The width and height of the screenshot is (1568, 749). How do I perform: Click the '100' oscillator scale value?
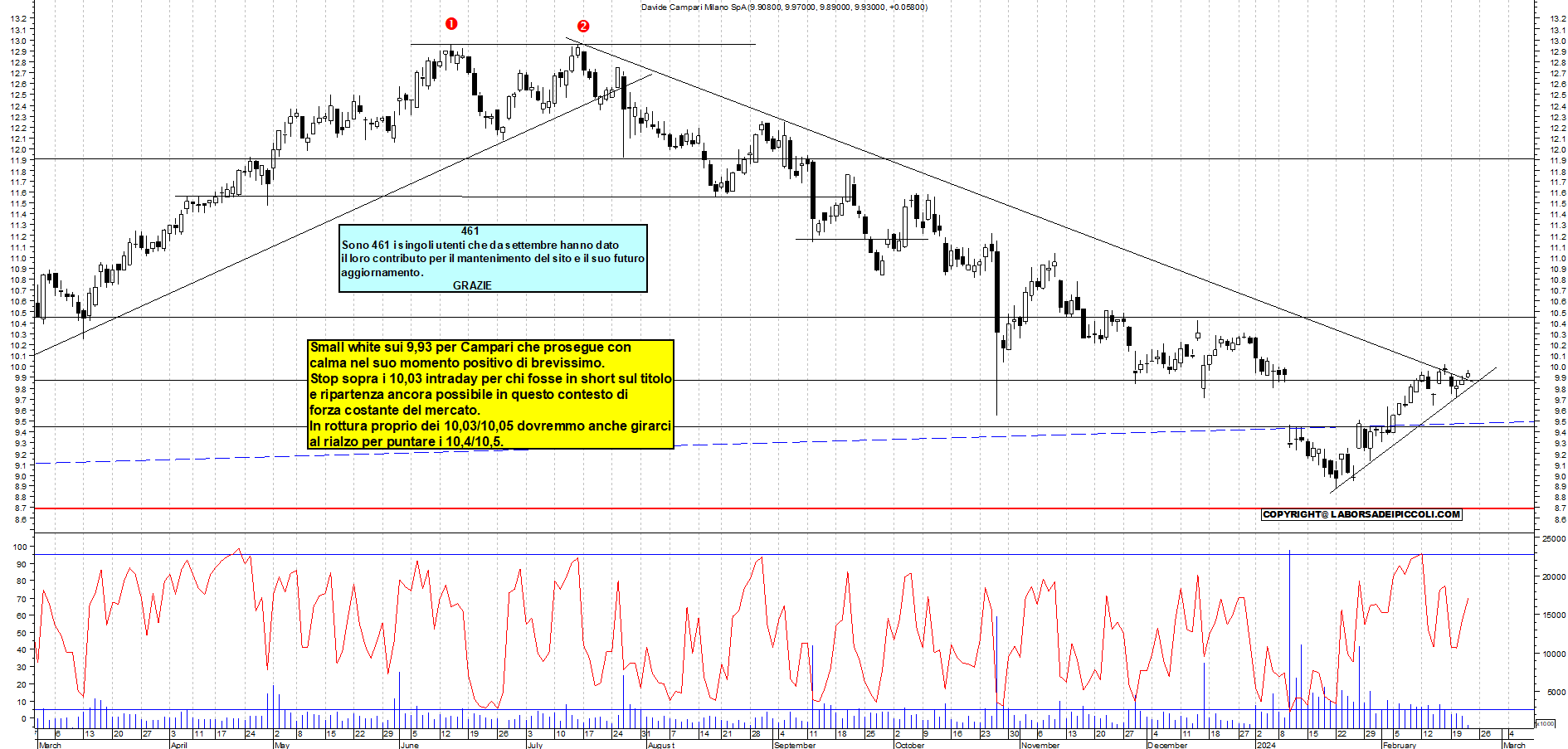point(20,547)
